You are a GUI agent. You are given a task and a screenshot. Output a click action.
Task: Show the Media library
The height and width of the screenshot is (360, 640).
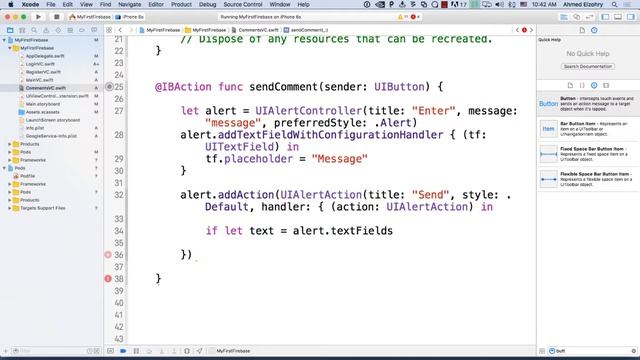606,85
